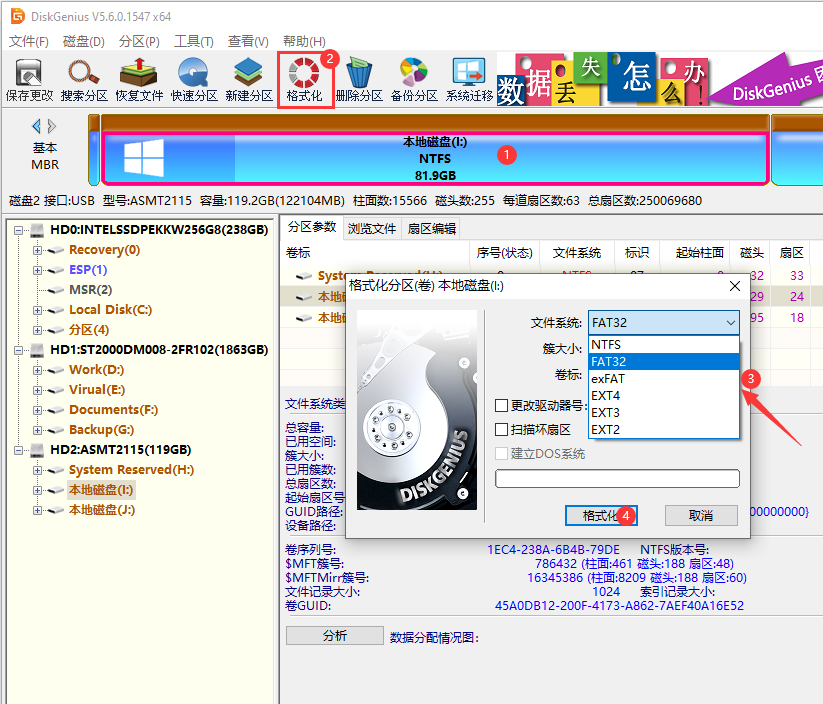The width and height of the screenshot is (823, 704).
Task: Click the drive icon beside System Reserved(H:)
Action: pyautogui.click(x=56, y=470)
